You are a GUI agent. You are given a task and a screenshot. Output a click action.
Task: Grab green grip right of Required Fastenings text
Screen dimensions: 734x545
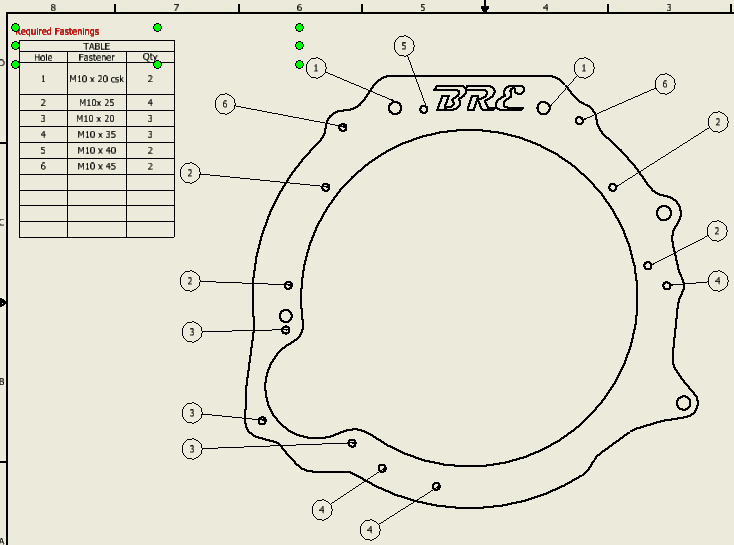[158, 28]
